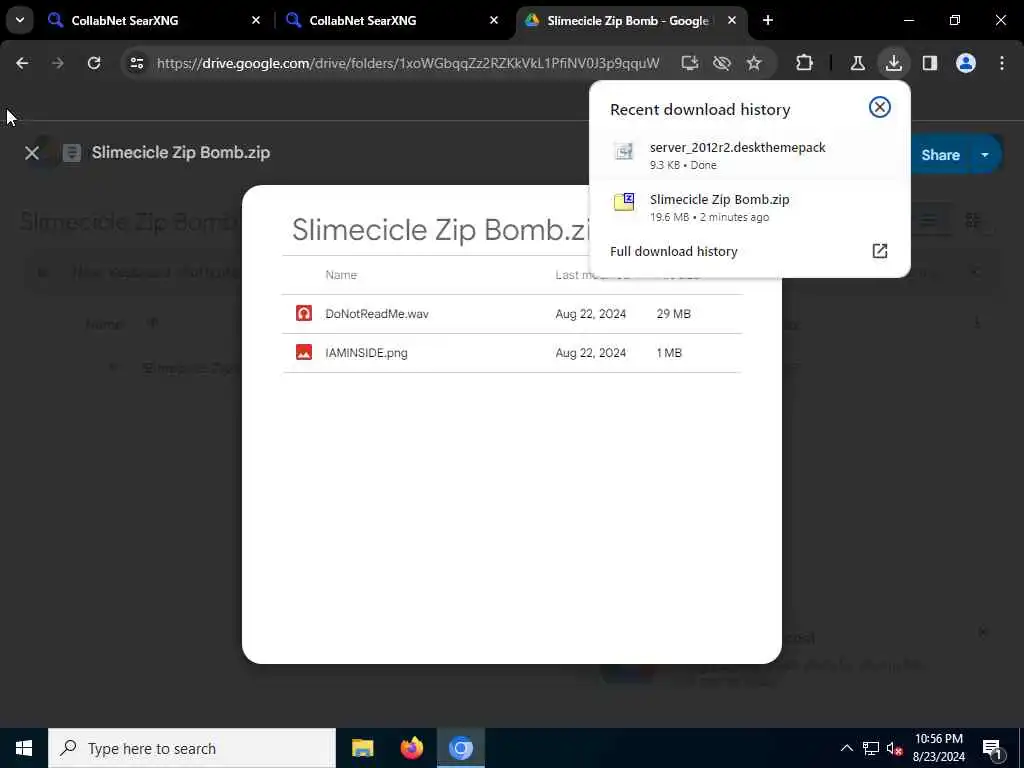This screenshot has width=1024, height=768.
Task: Click the Slimecicle Zip Bomb.zip file icon
Action: click(624, 202)
